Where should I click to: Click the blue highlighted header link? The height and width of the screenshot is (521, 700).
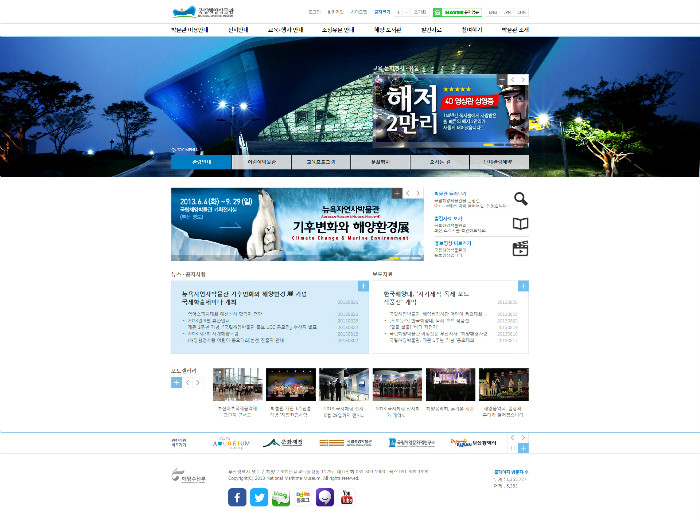[x=382, y=12]
